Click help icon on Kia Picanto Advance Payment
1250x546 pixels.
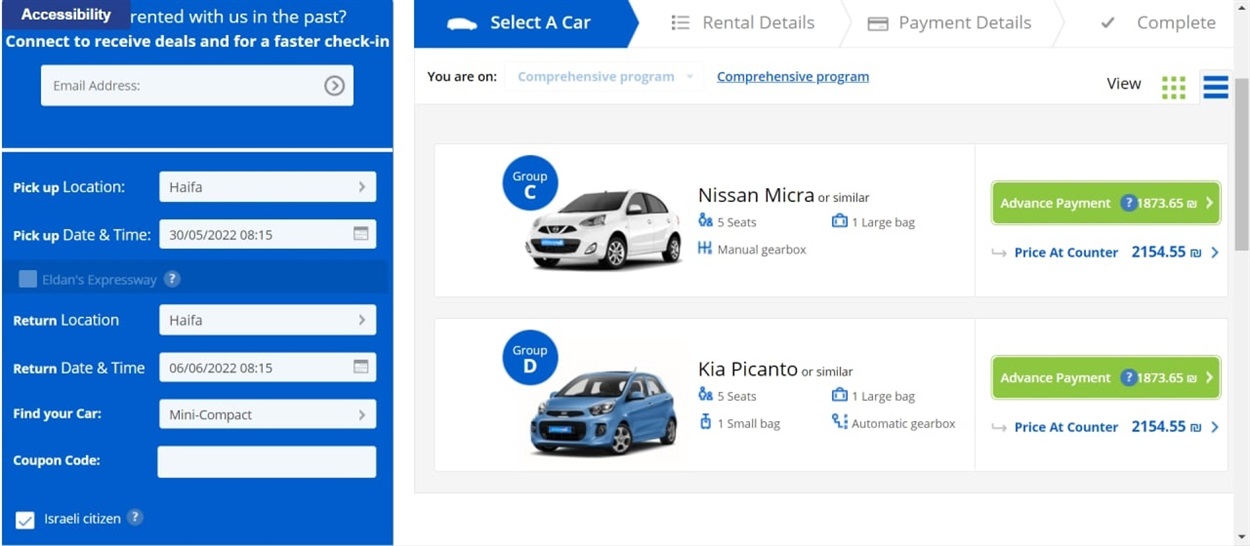(x=1129, y=378)
